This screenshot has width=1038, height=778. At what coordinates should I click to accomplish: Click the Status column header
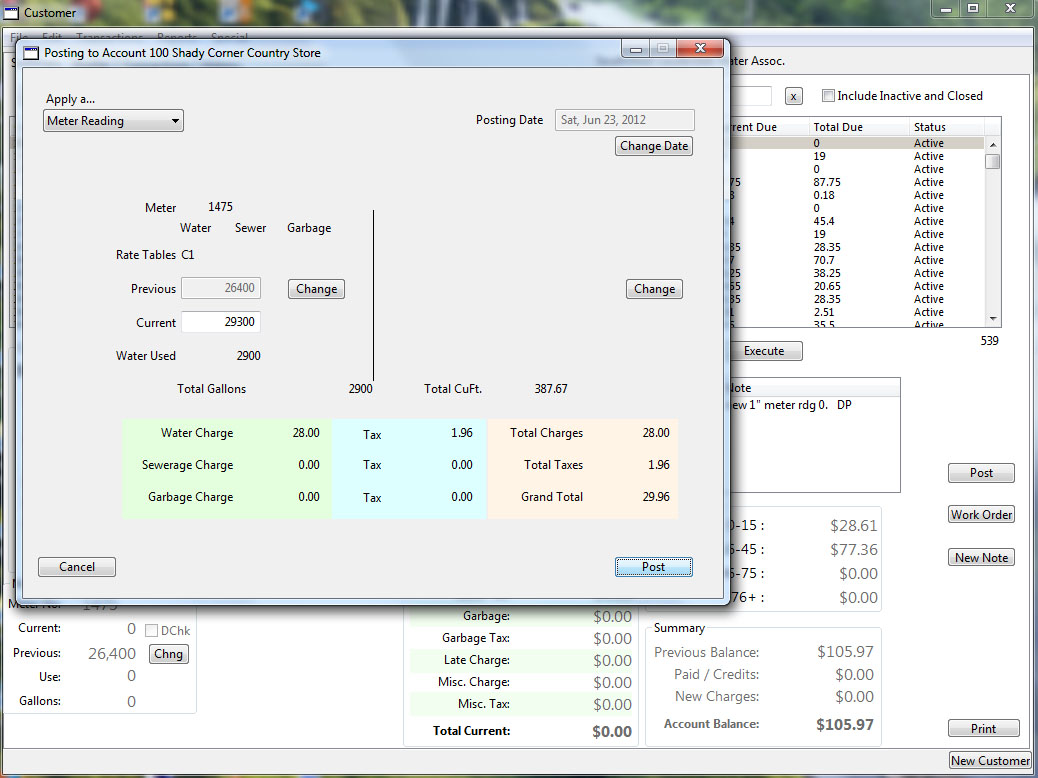[x=947, y=126]
